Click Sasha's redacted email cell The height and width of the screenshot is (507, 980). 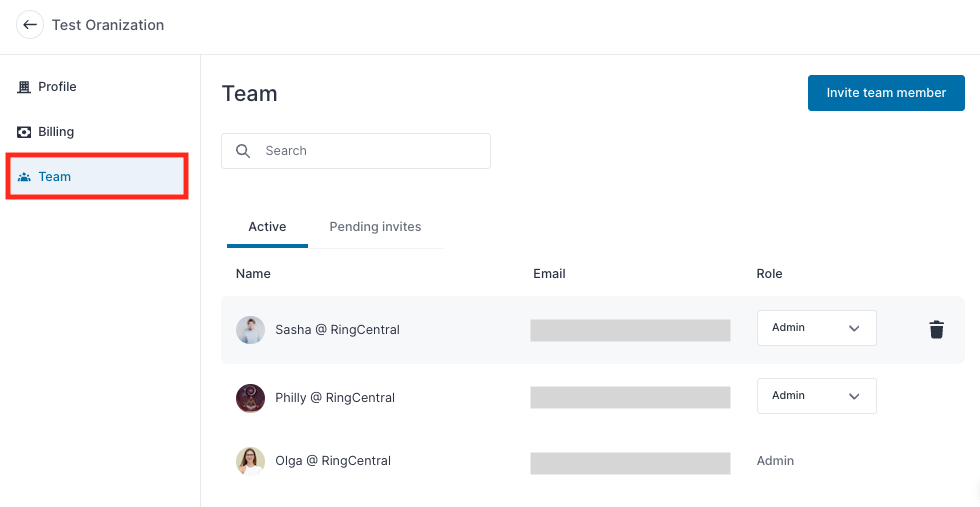(630, 330)
